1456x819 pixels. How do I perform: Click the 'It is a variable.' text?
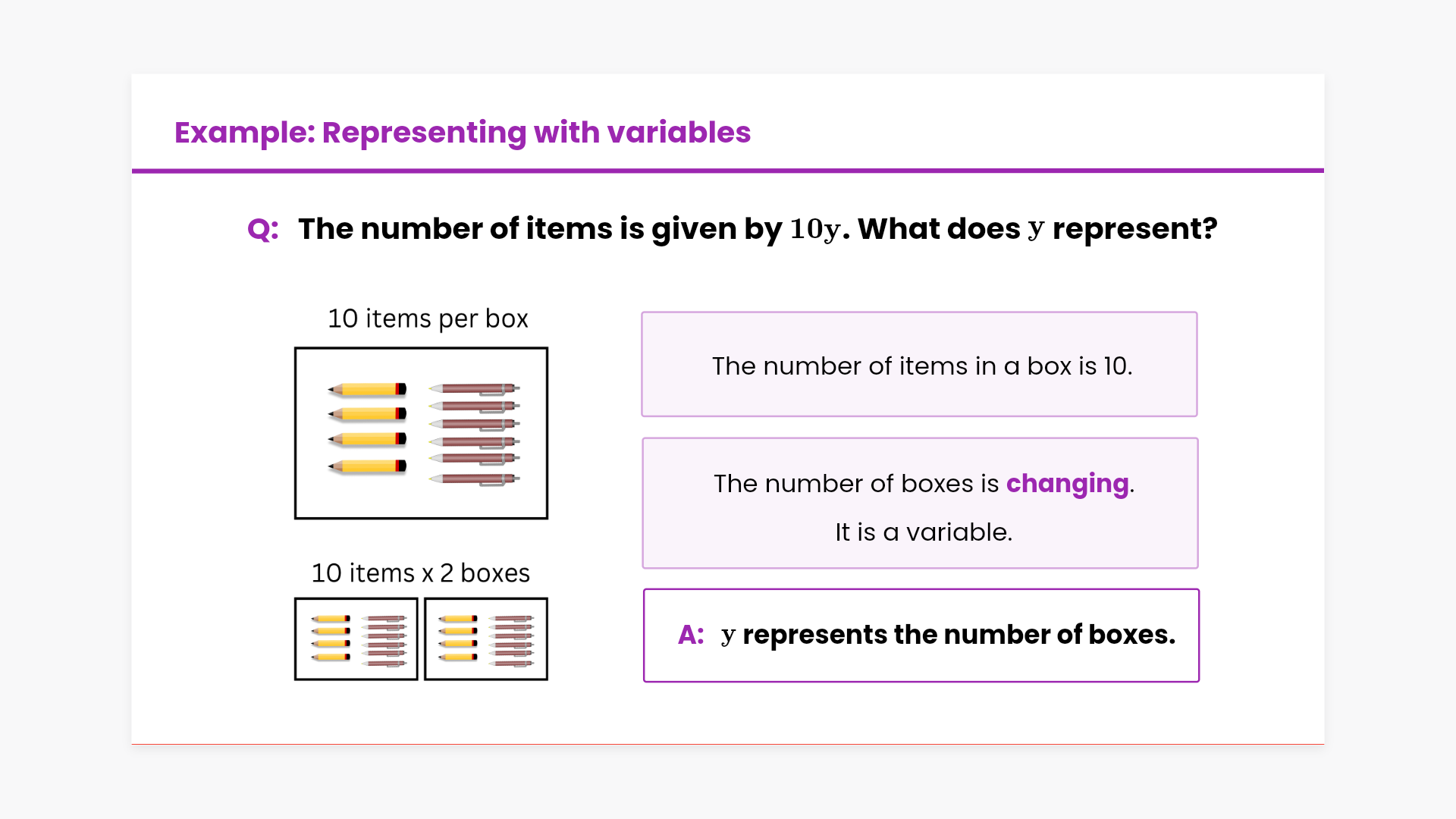[x=924, y=532]
